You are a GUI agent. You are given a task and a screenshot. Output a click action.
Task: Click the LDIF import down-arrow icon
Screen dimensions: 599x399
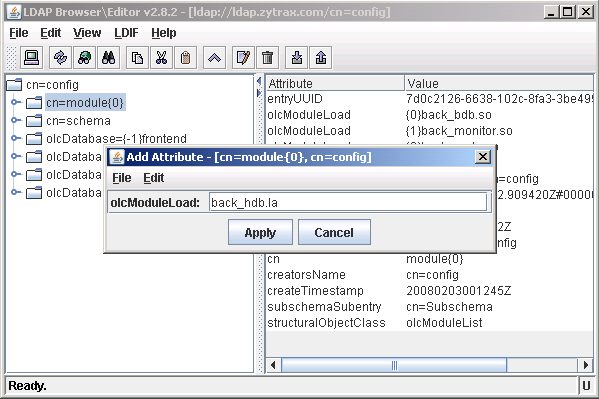click(296, 58)
